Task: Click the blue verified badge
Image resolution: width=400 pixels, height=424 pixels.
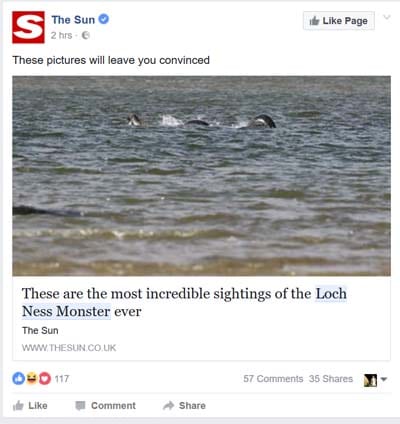Action: click(x=104, y=19)
